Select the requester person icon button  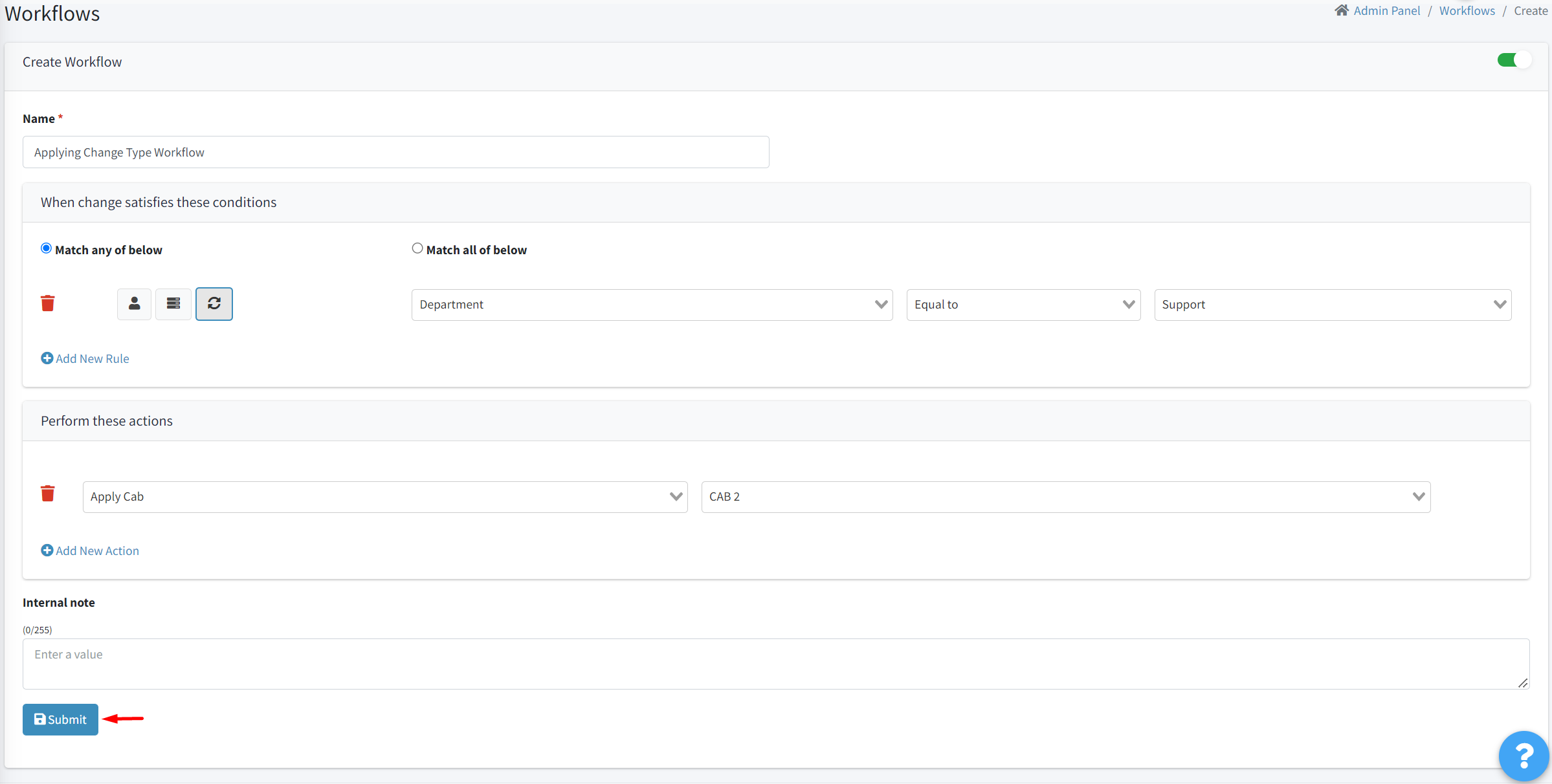pyautogui.click(x=134, y=304)
